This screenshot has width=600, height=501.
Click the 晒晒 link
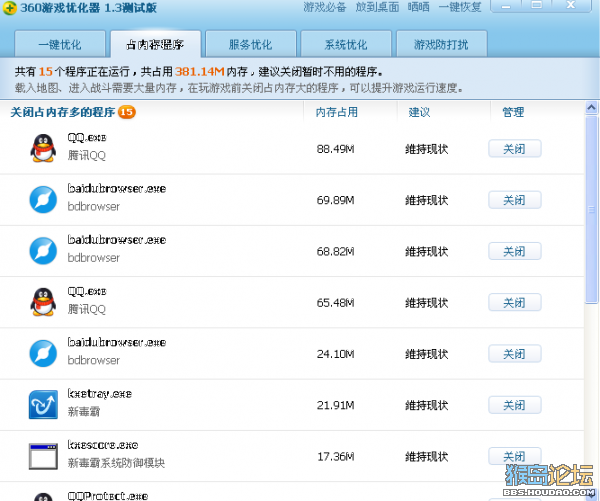[x=418, y=7]
